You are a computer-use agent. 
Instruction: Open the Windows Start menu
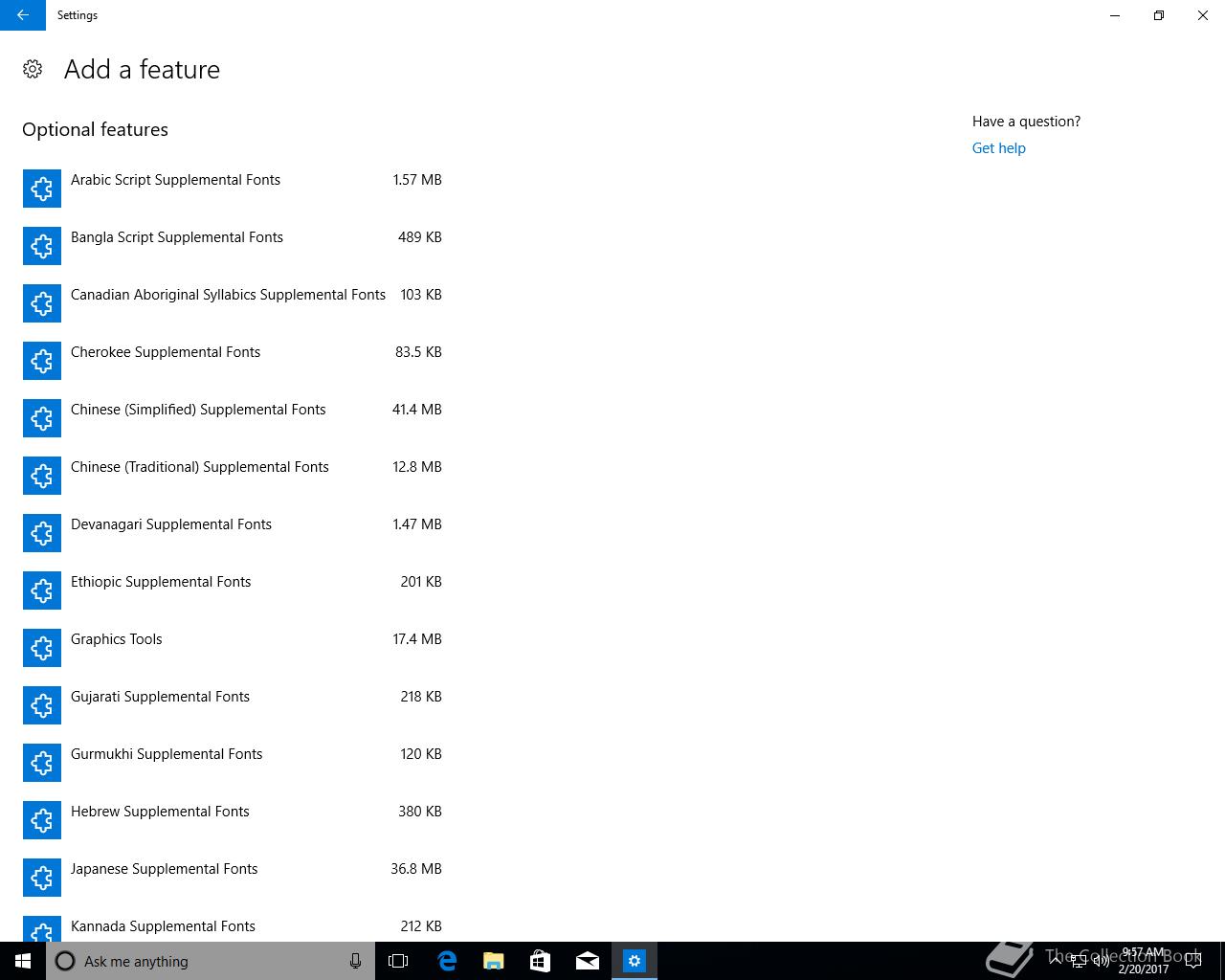[23, 961]
